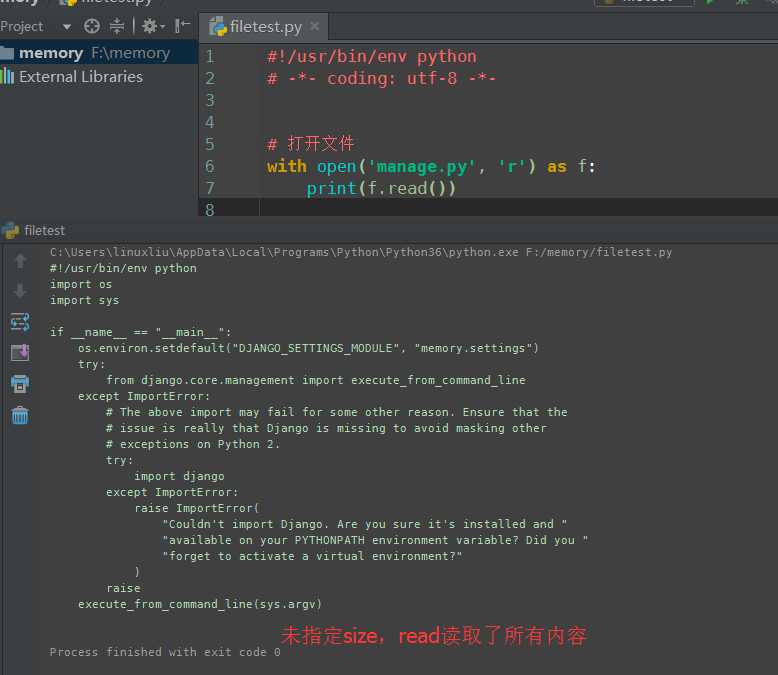Click the up arrow in run console
This screenshot has width=778, height=675.
coord(20,260)
